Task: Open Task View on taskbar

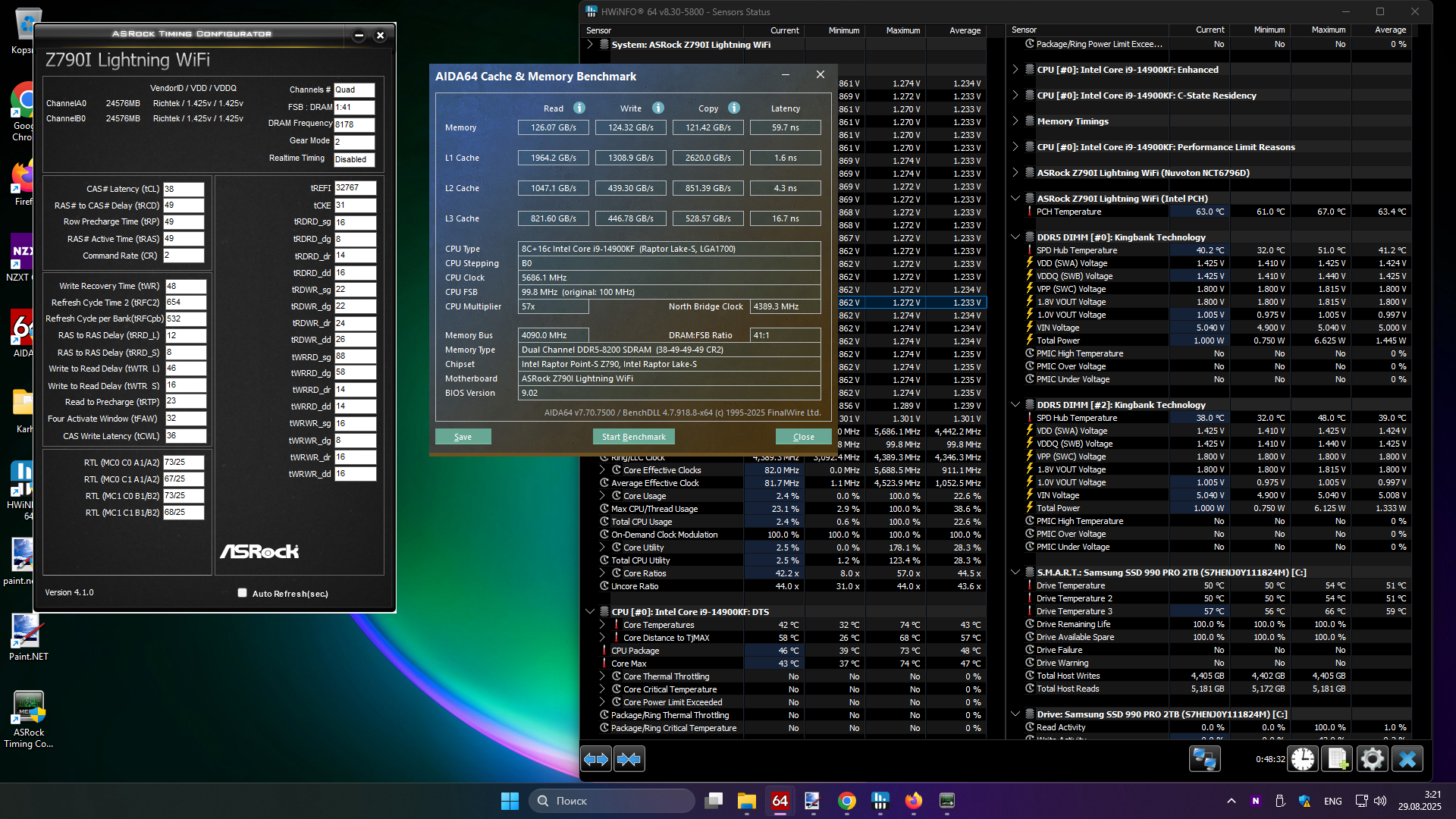Action: [714, 801]
